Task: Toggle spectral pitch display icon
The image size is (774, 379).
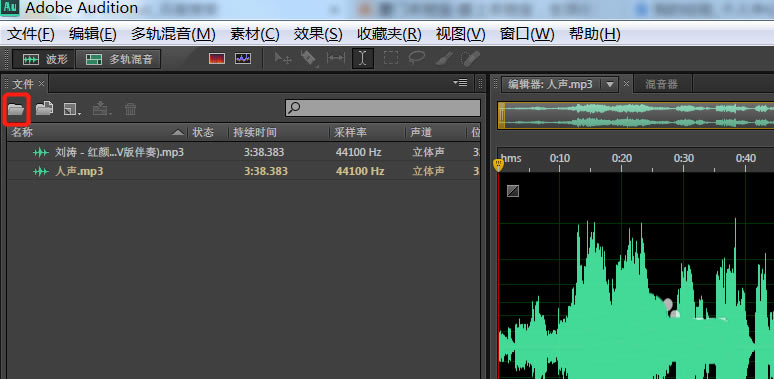Action: (x=243, y=59)
